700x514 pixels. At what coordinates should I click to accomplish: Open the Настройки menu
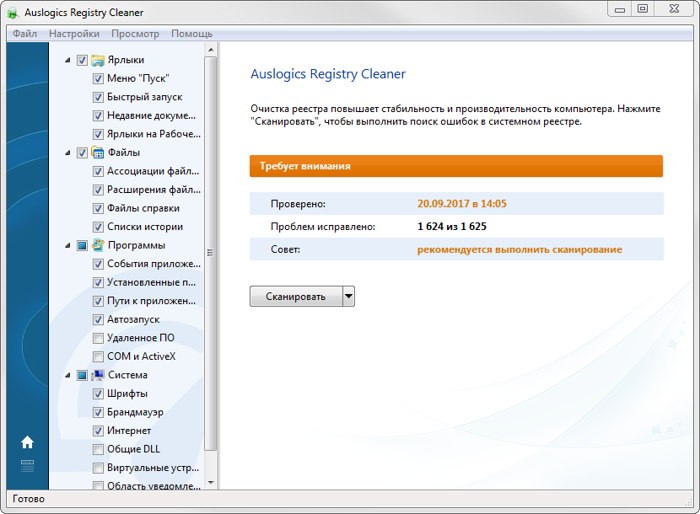[74, 34]
